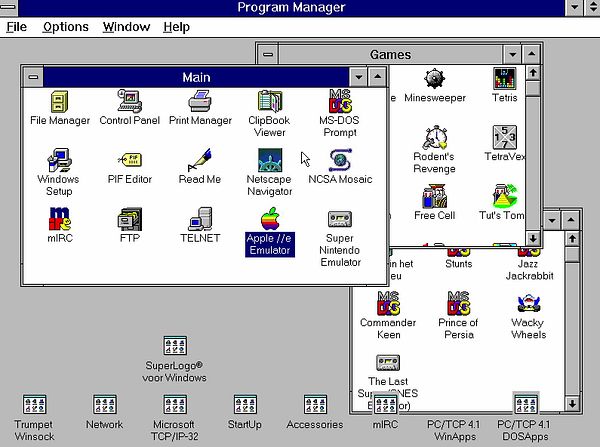
Task: Click Games window scrollbar up arrow
Action: 533,72
